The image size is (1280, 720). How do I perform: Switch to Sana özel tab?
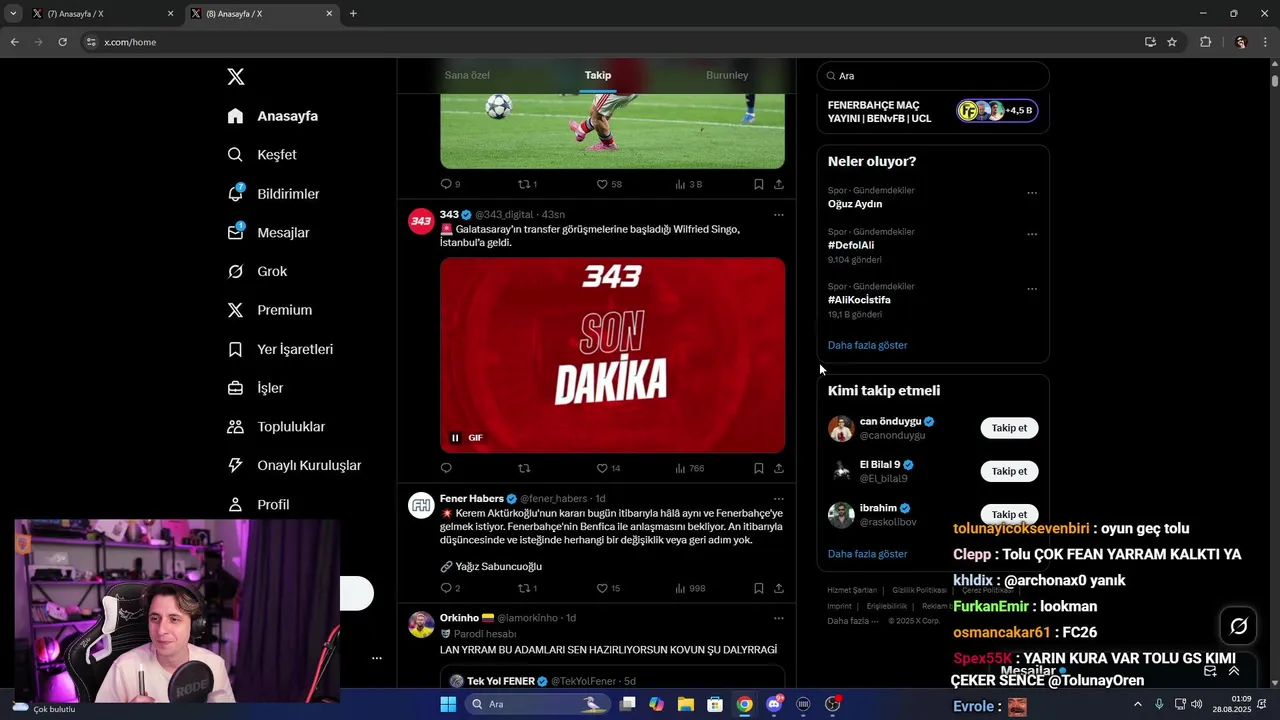coord(467,75)
